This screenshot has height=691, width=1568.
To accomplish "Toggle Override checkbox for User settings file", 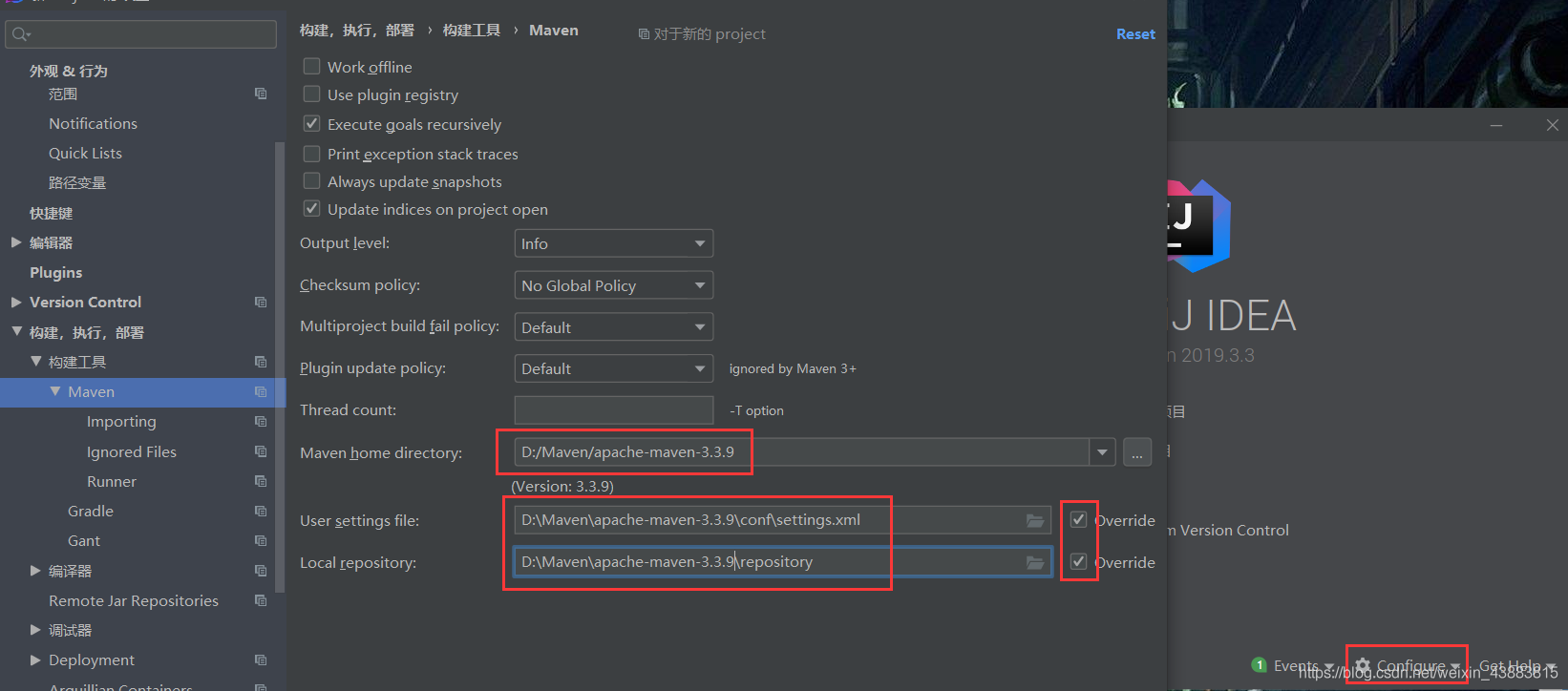I will click(1078, 520).
